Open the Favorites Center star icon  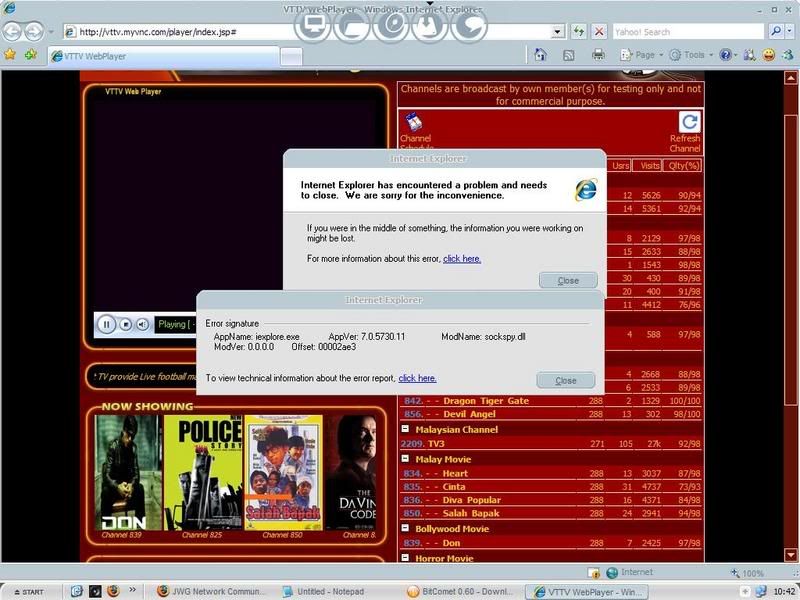pyautogui.click(x=10, y=54)
